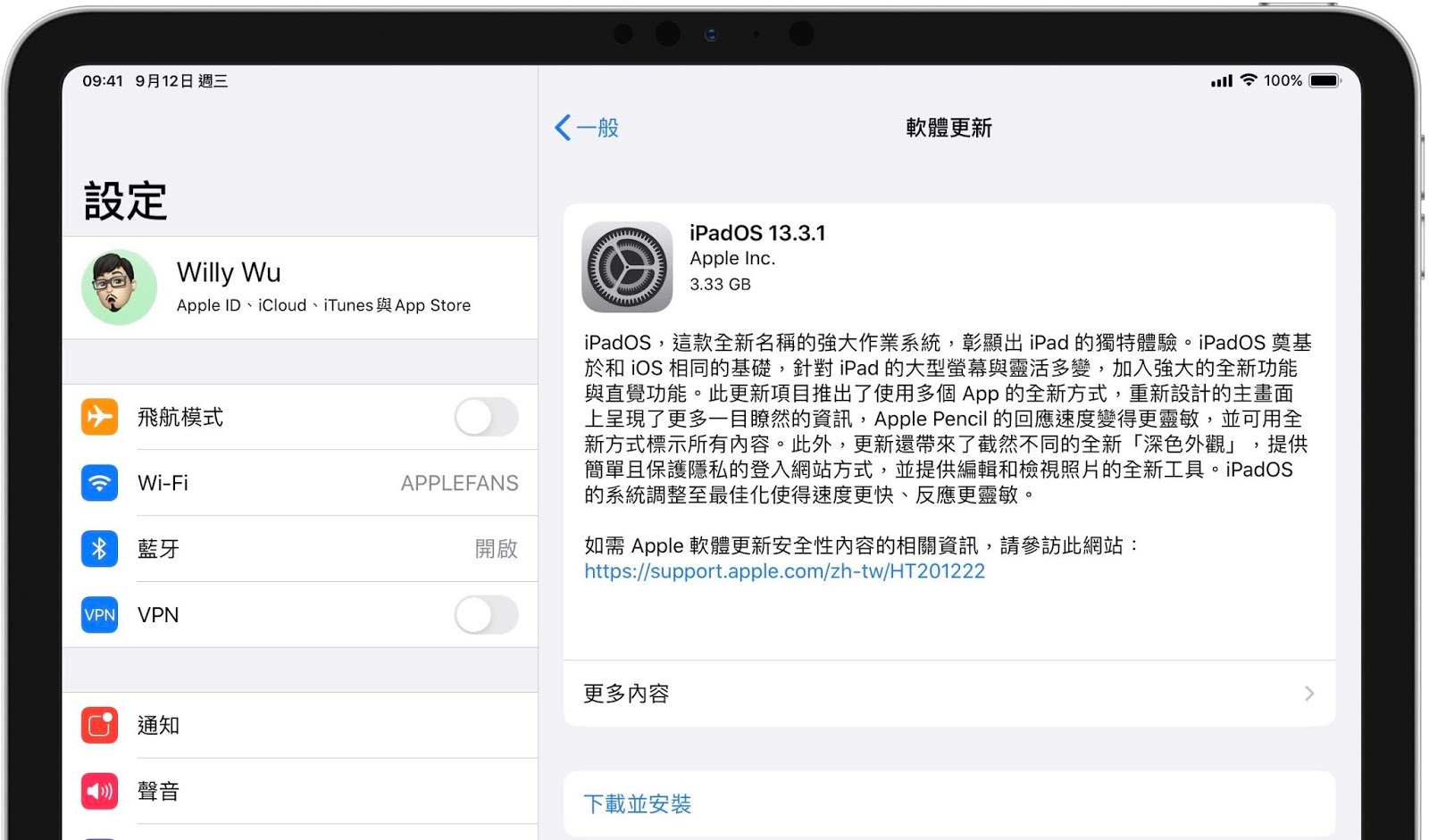
Task: Tap the 100% battery percentage
Action: point(1283,80)
